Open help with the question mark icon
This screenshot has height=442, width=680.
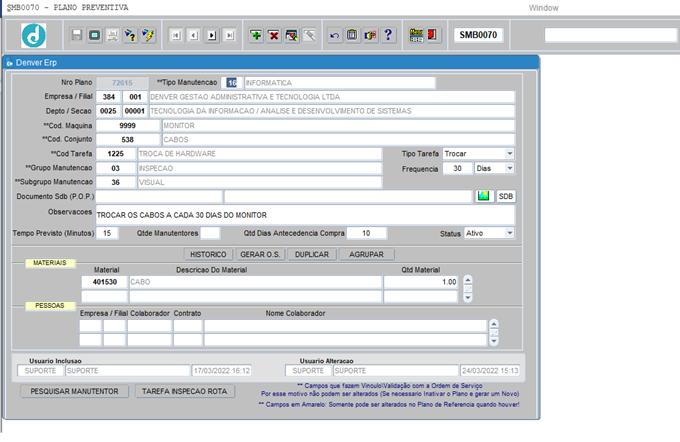[388, 35]
